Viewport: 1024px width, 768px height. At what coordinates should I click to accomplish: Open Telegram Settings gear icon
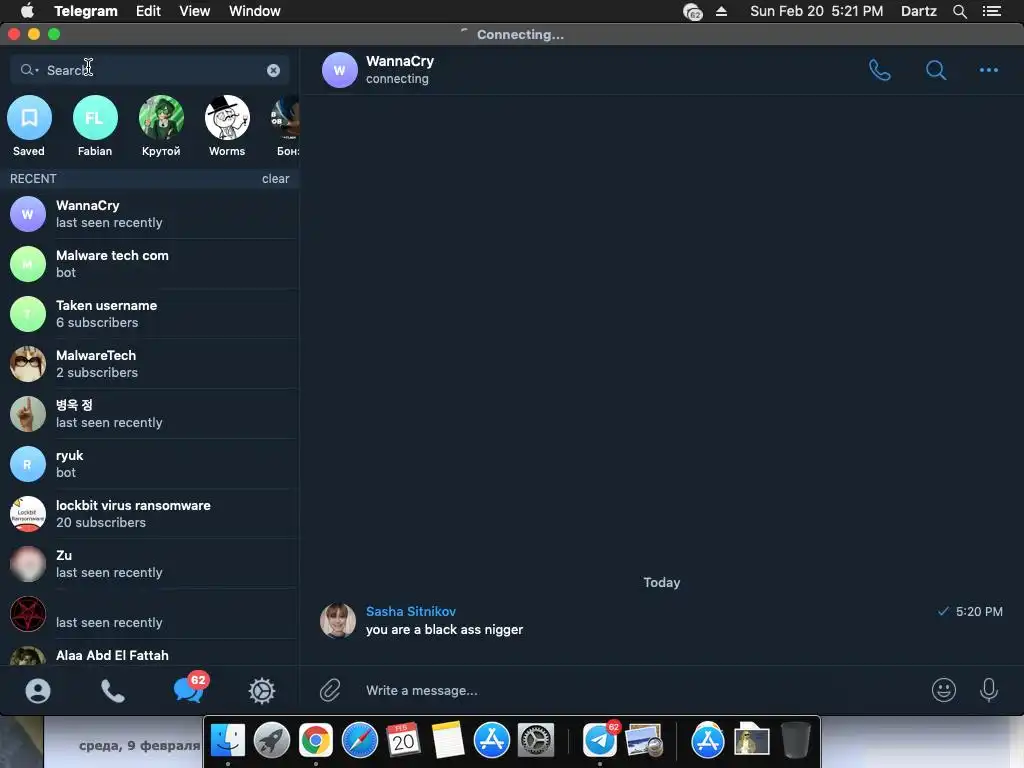tap(262, 691)
